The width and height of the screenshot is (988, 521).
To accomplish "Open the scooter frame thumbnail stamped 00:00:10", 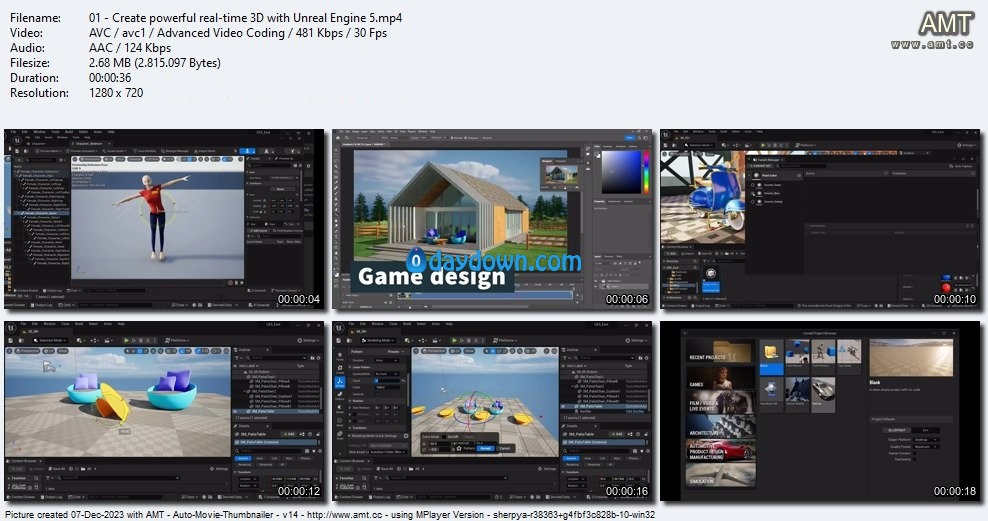I will click(x=820, y=219).
